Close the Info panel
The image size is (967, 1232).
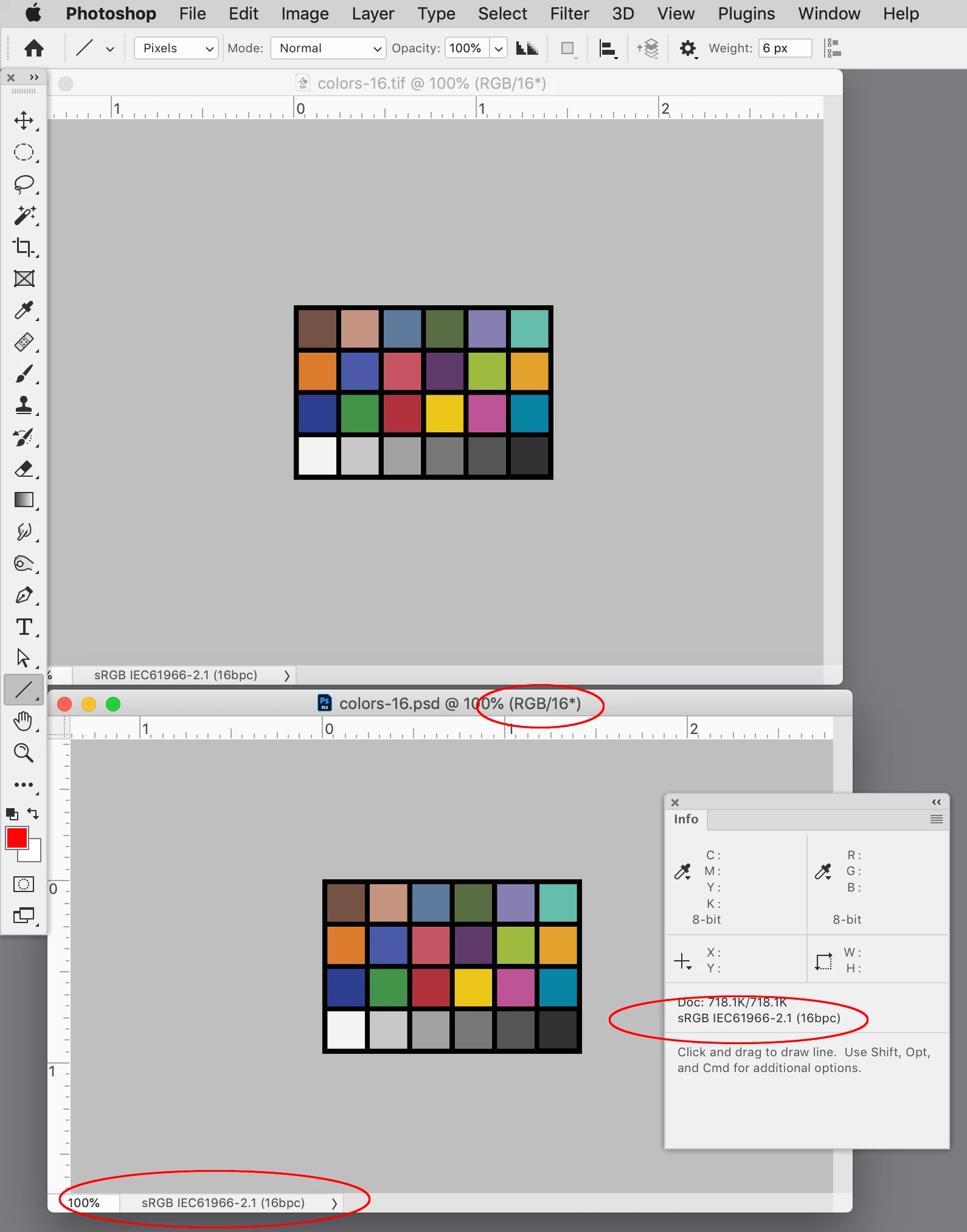click(x=675, y=803)
